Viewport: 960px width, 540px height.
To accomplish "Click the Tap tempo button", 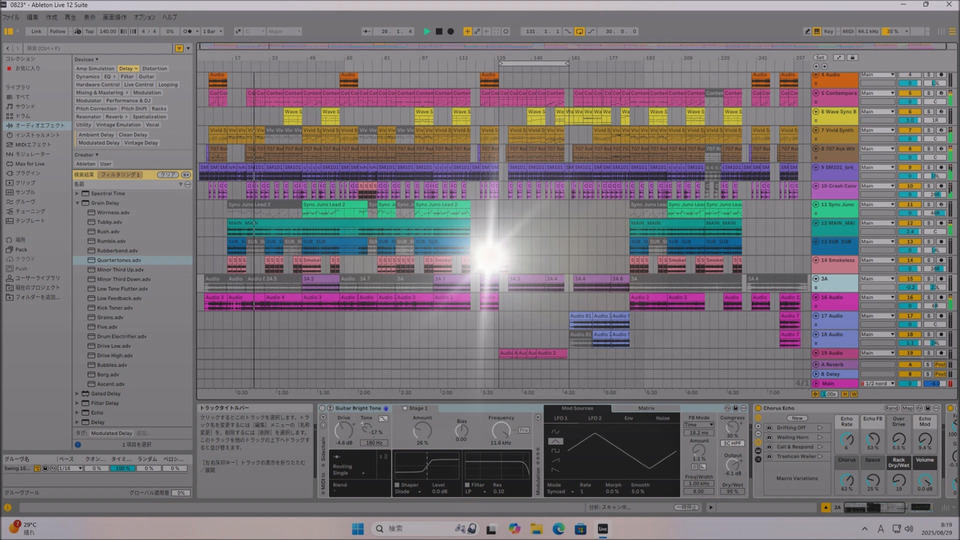I will click(90, 31).
